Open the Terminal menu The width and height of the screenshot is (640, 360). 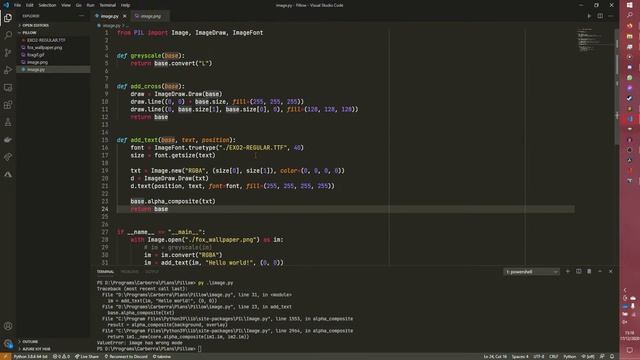[x=108, y=5]
